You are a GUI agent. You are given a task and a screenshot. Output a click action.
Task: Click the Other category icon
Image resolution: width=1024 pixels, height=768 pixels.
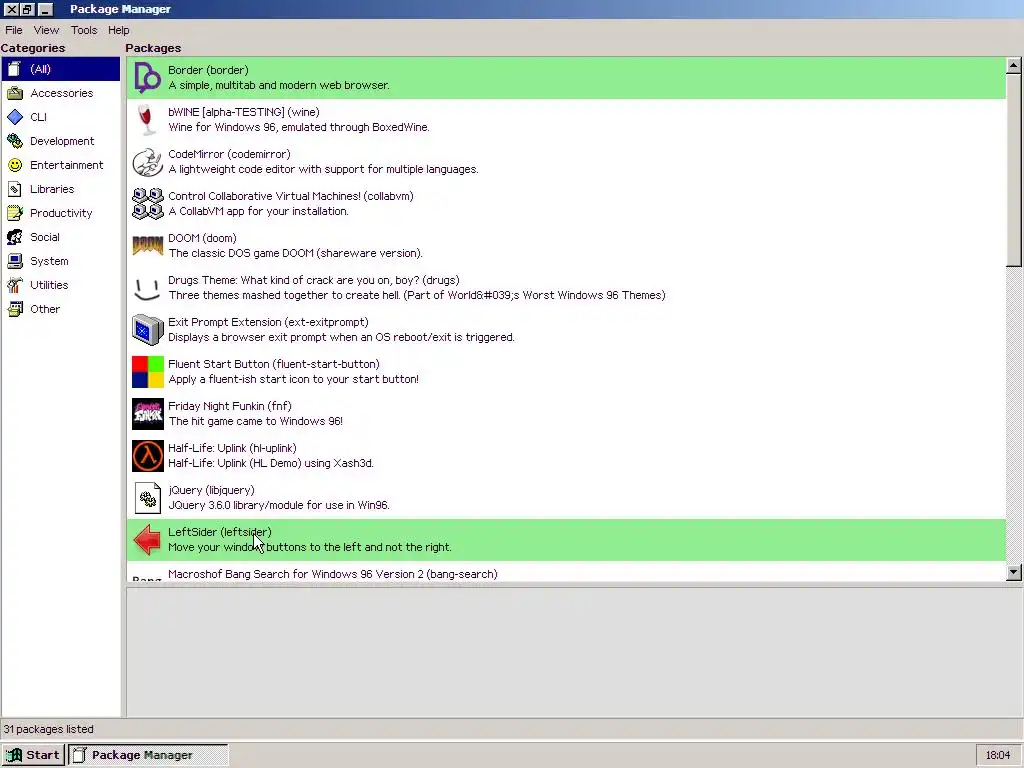pos(15,309)
